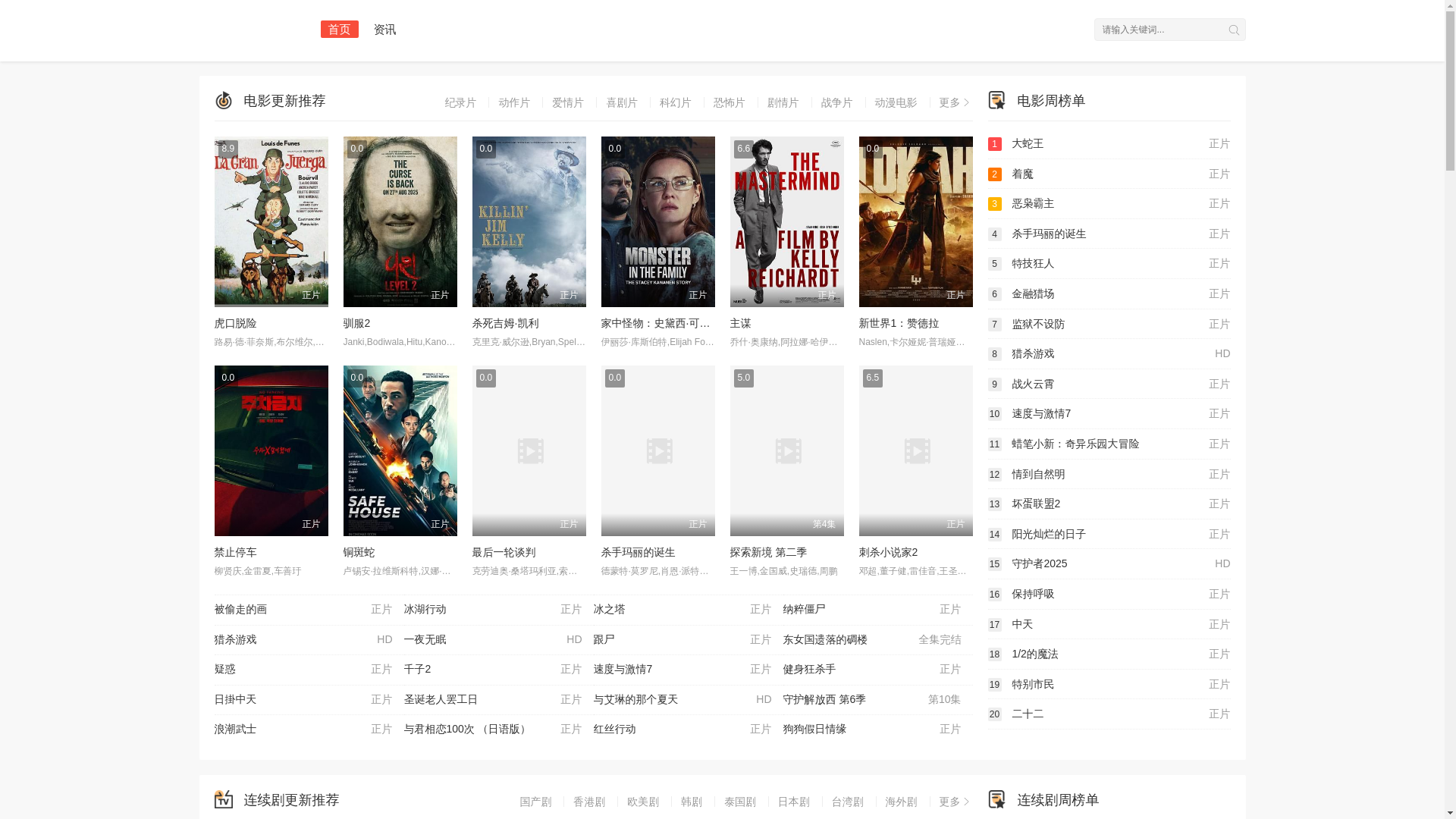Click the movie weekly ranking icon
The height and width of the screenshot is (819, 1456).
click(996, 100)
